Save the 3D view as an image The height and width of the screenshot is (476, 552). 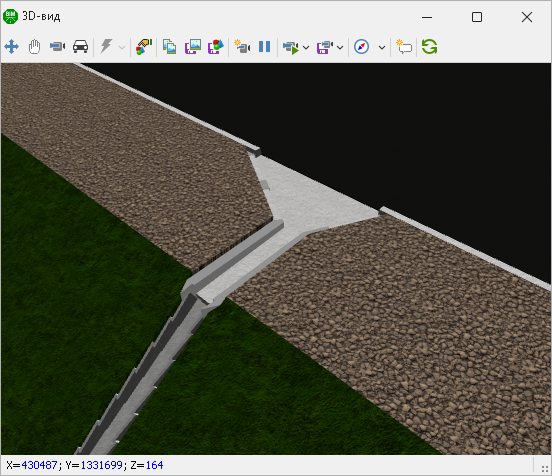point(193,46)
